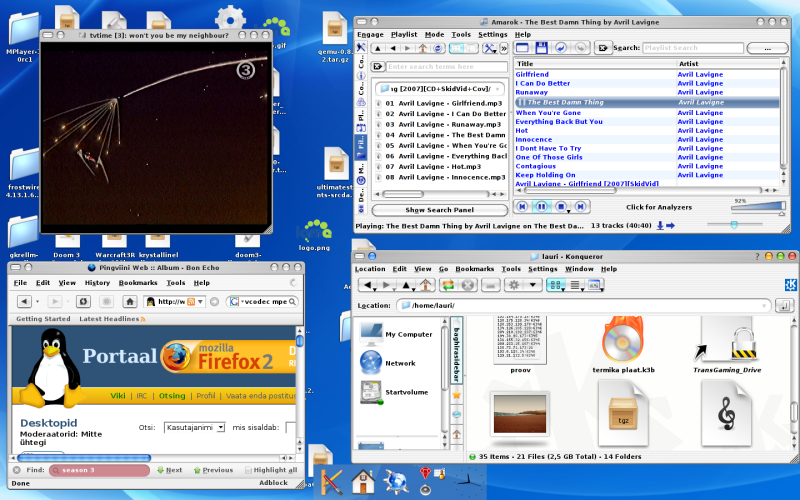Open the Engage menu in Amarok

click(x=370, y=34)
